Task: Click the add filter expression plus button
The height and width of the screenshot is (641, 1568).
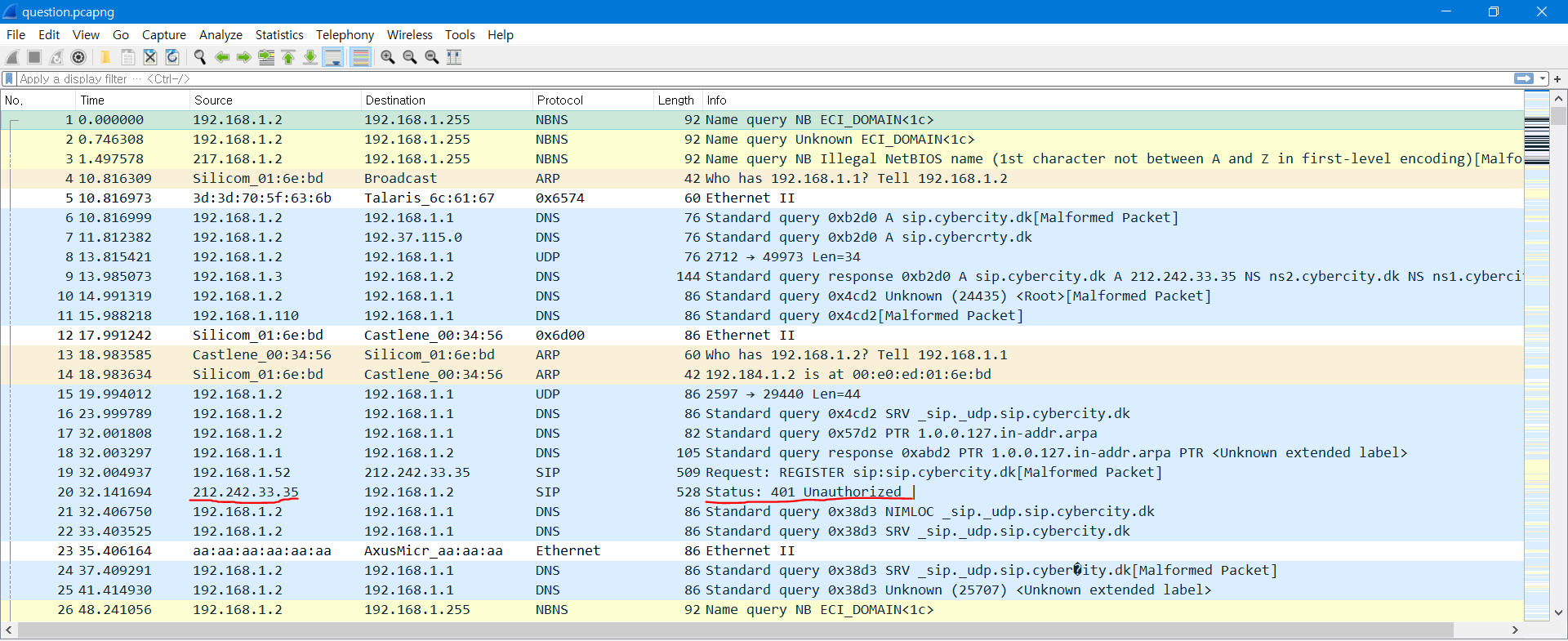Action: tap(1557, 79)
